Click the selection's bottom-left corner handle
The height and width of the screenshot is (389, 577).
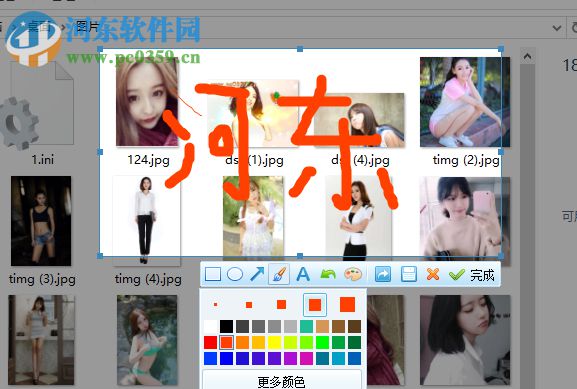click(x=100, y=256)
